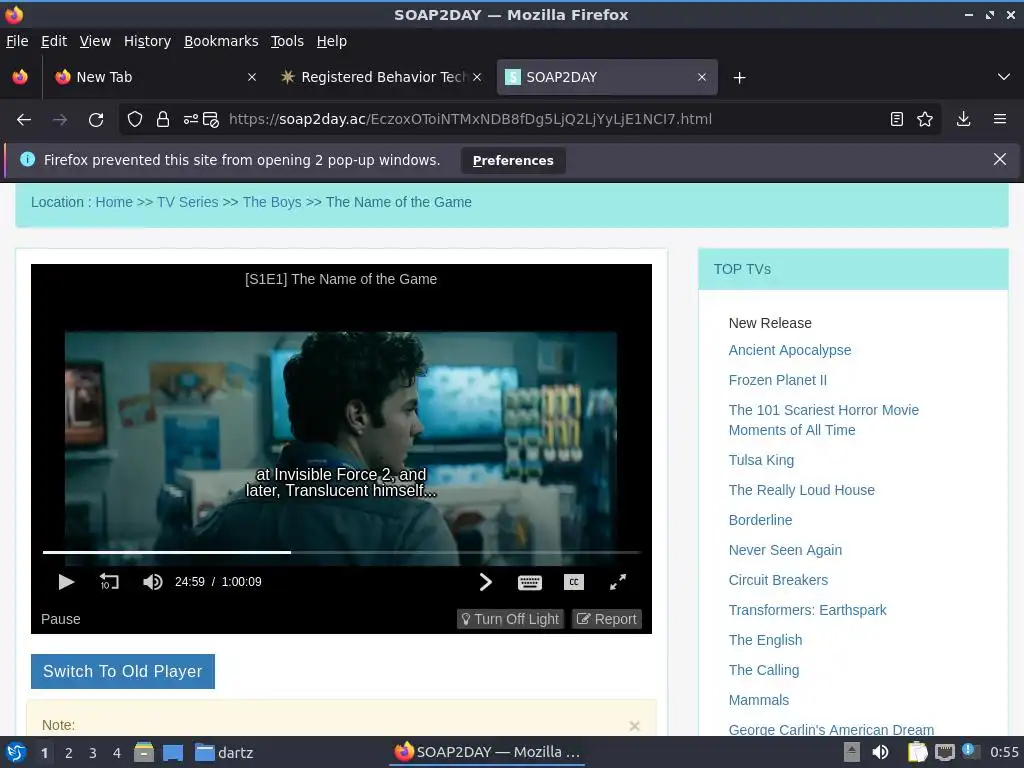The width and height of the screenshot is (1024, 768).
Task: Open Ancient Apocalypse link
Action: [x=790, y=350]
